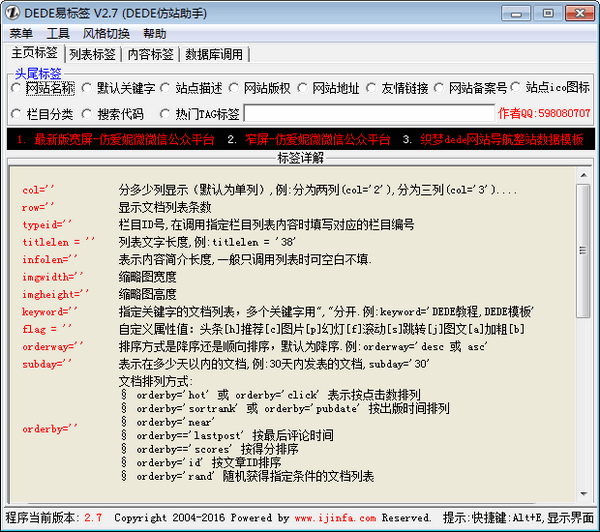Click the orderby='near' line
The height and width of the screenshot is (532, 600).
176,422
